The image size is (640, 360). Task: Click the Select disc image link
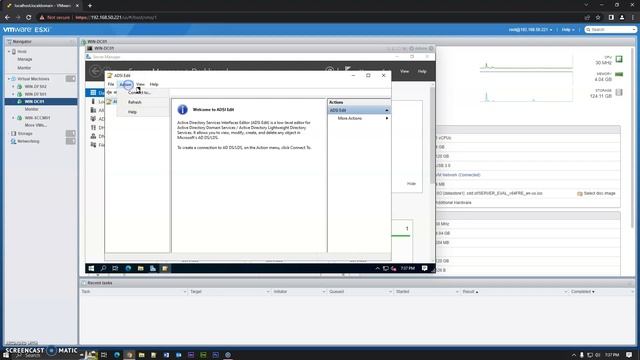pyautogui.click(x=600, y=193)
